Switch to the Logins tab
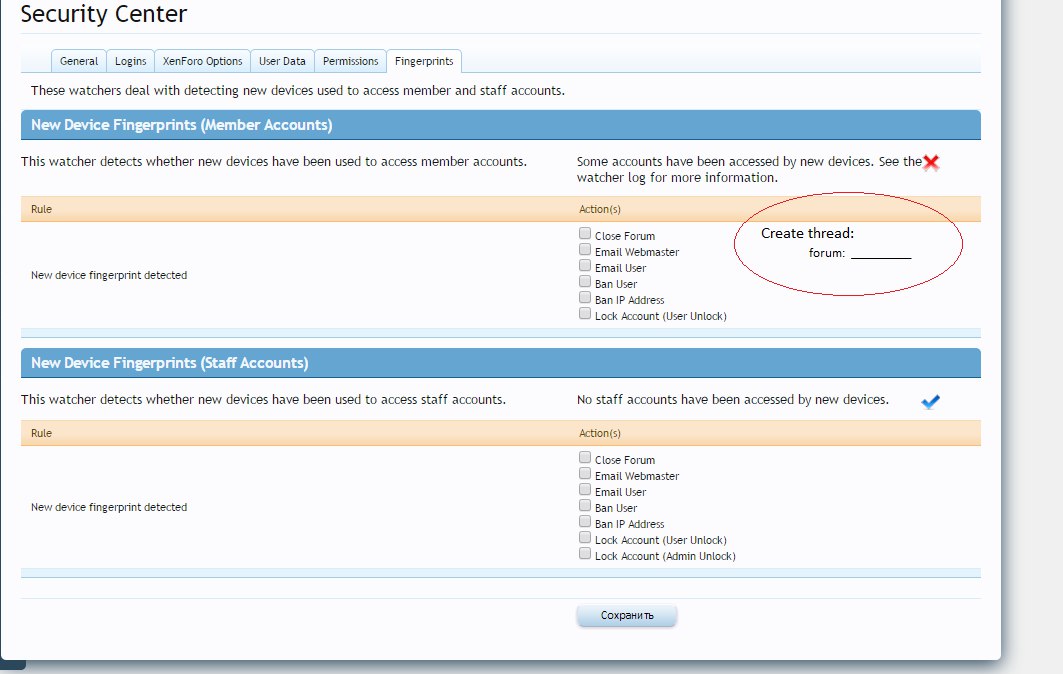 (130, 61)
